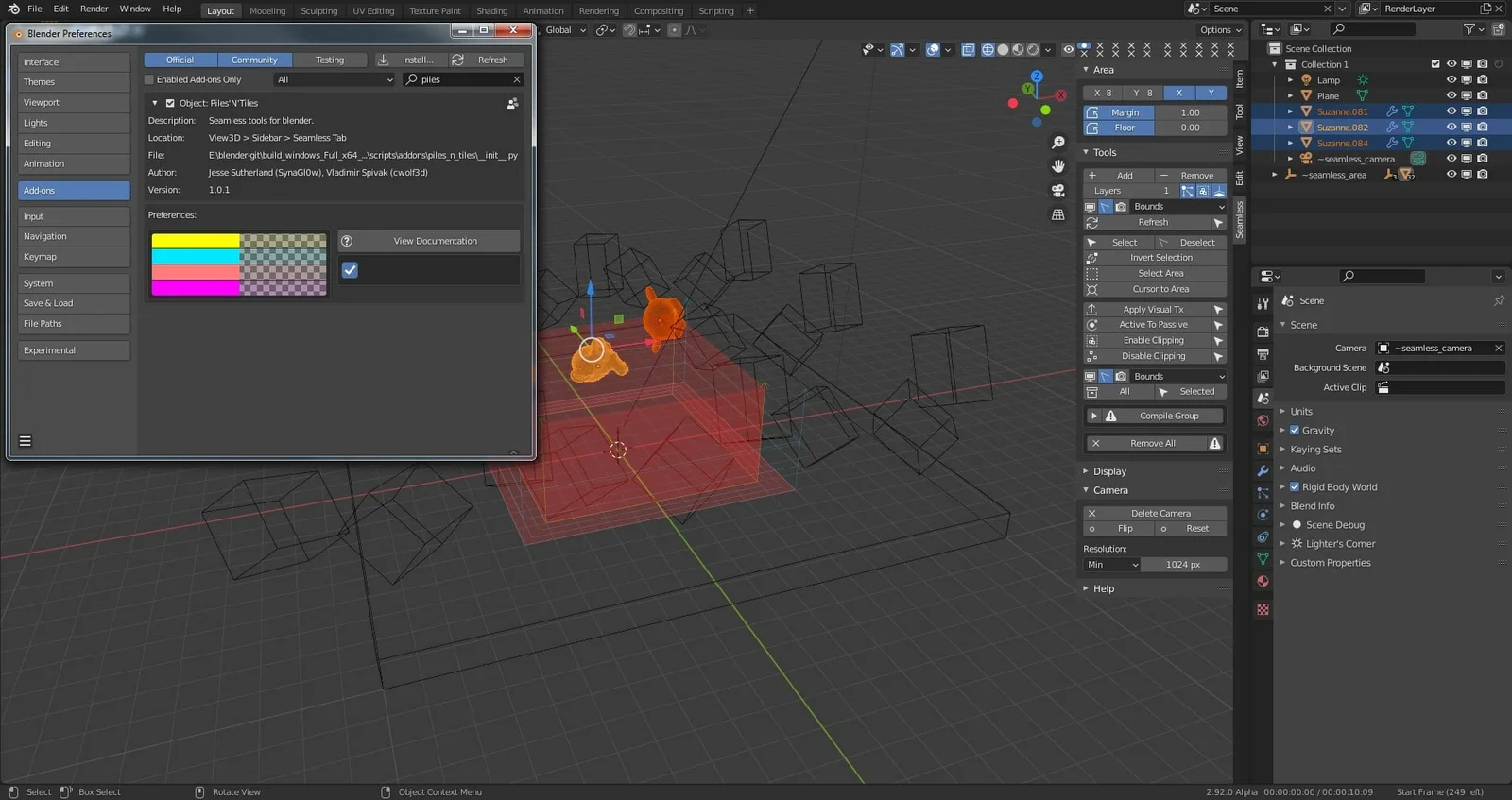Toggle camera view gizmo icon
Screen dimensions: 1512x800
point(1058,191)
